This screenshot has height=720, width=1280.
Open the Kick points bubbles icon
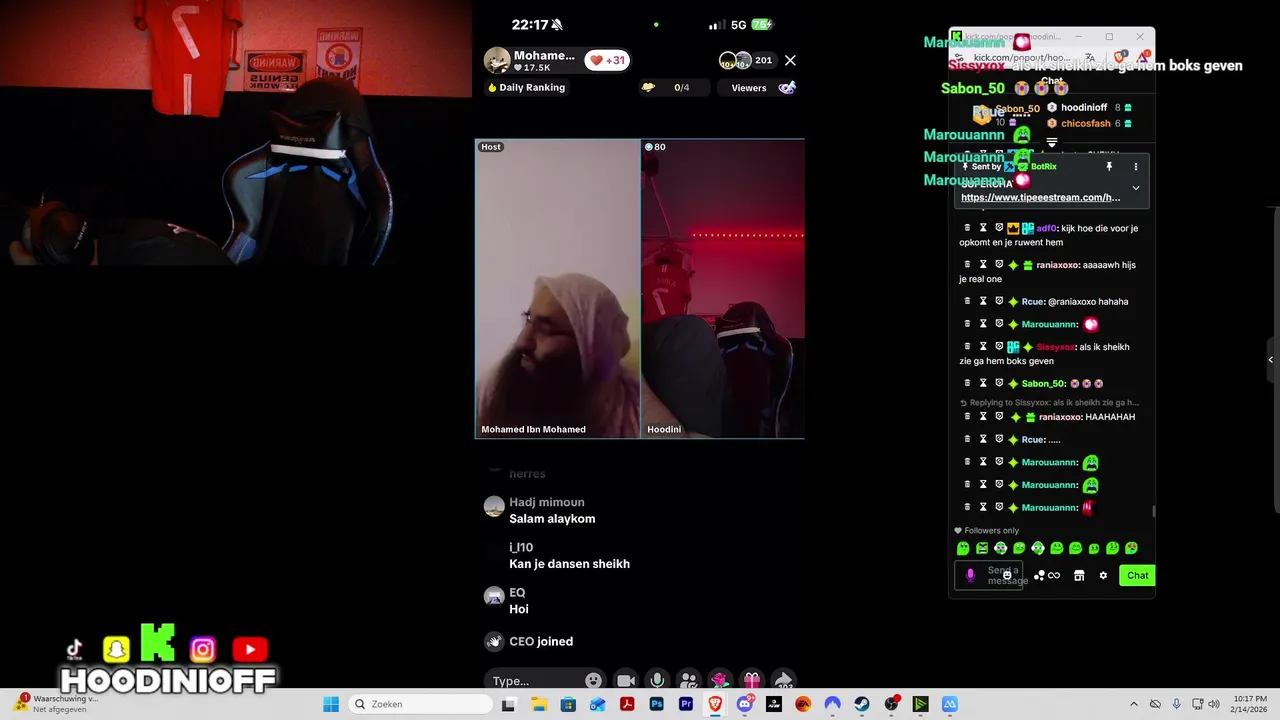[x=1039, y=576]
